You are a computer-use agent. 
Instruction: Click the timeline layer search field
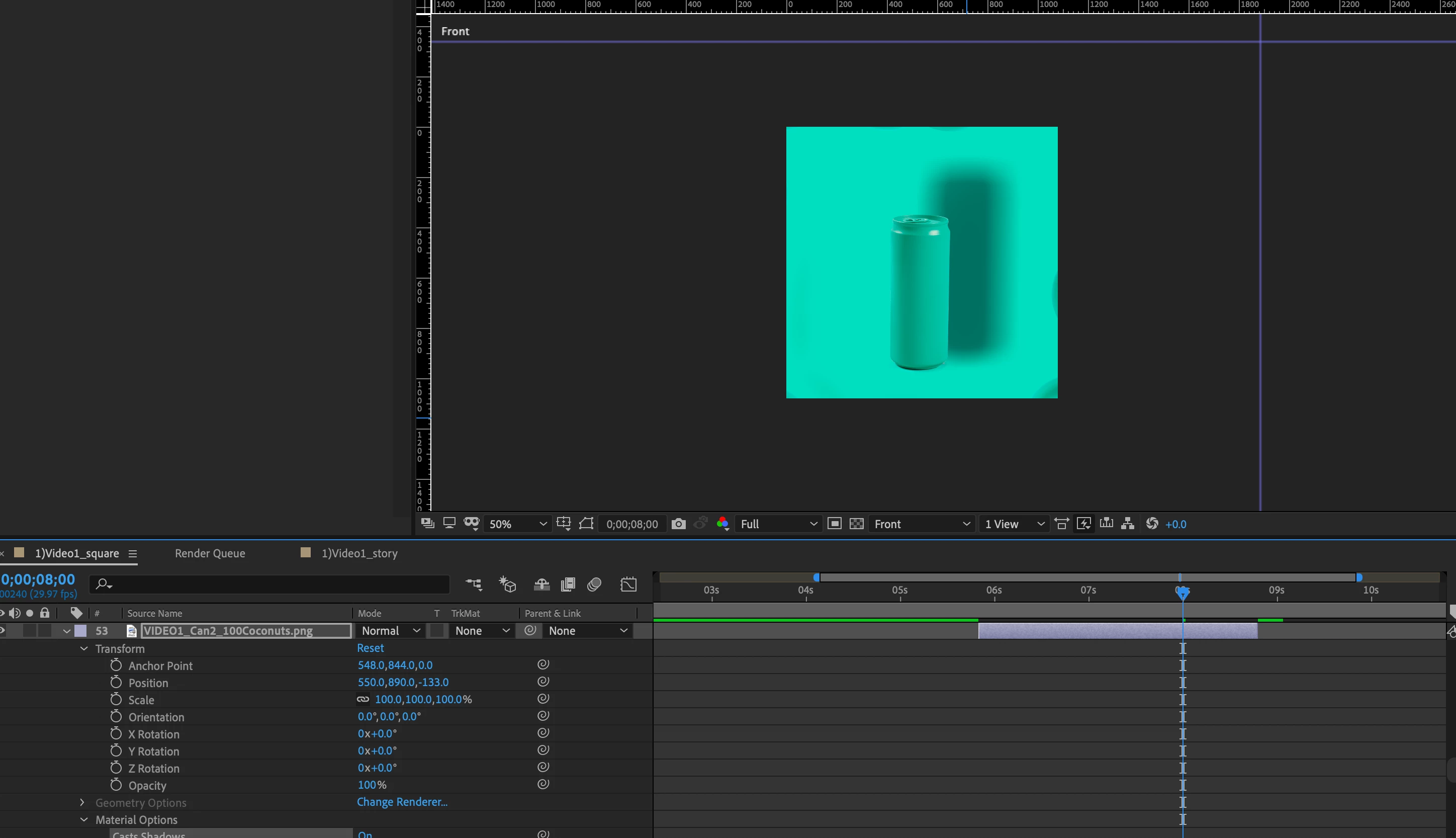tap(270, 585)
